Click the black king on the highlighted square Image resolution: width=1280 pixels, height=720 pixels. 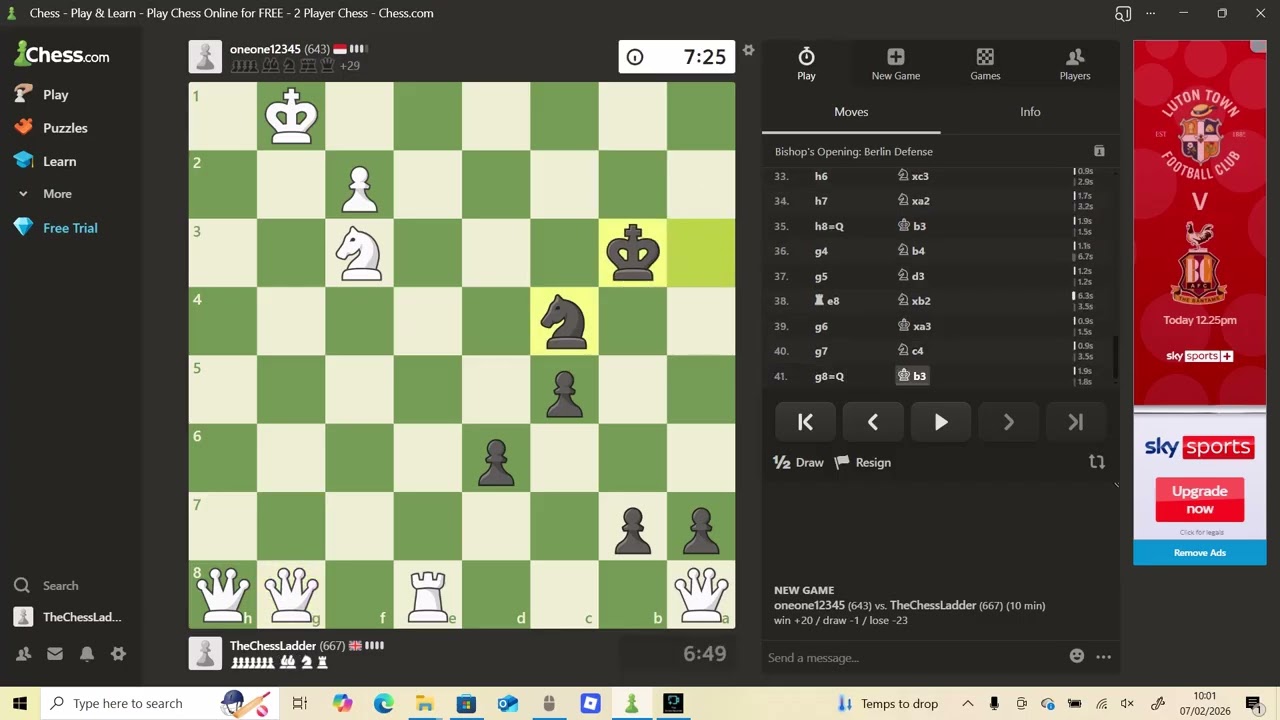tap(632, 253)
